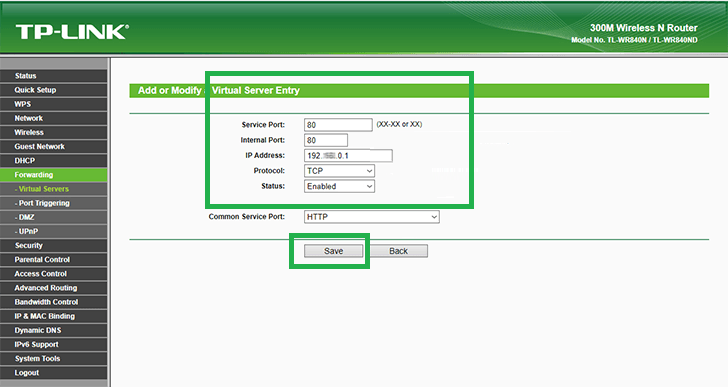Click the 'Common Service Port:' label
Screen dimensions: 728x387
click(x=247, y=217)
